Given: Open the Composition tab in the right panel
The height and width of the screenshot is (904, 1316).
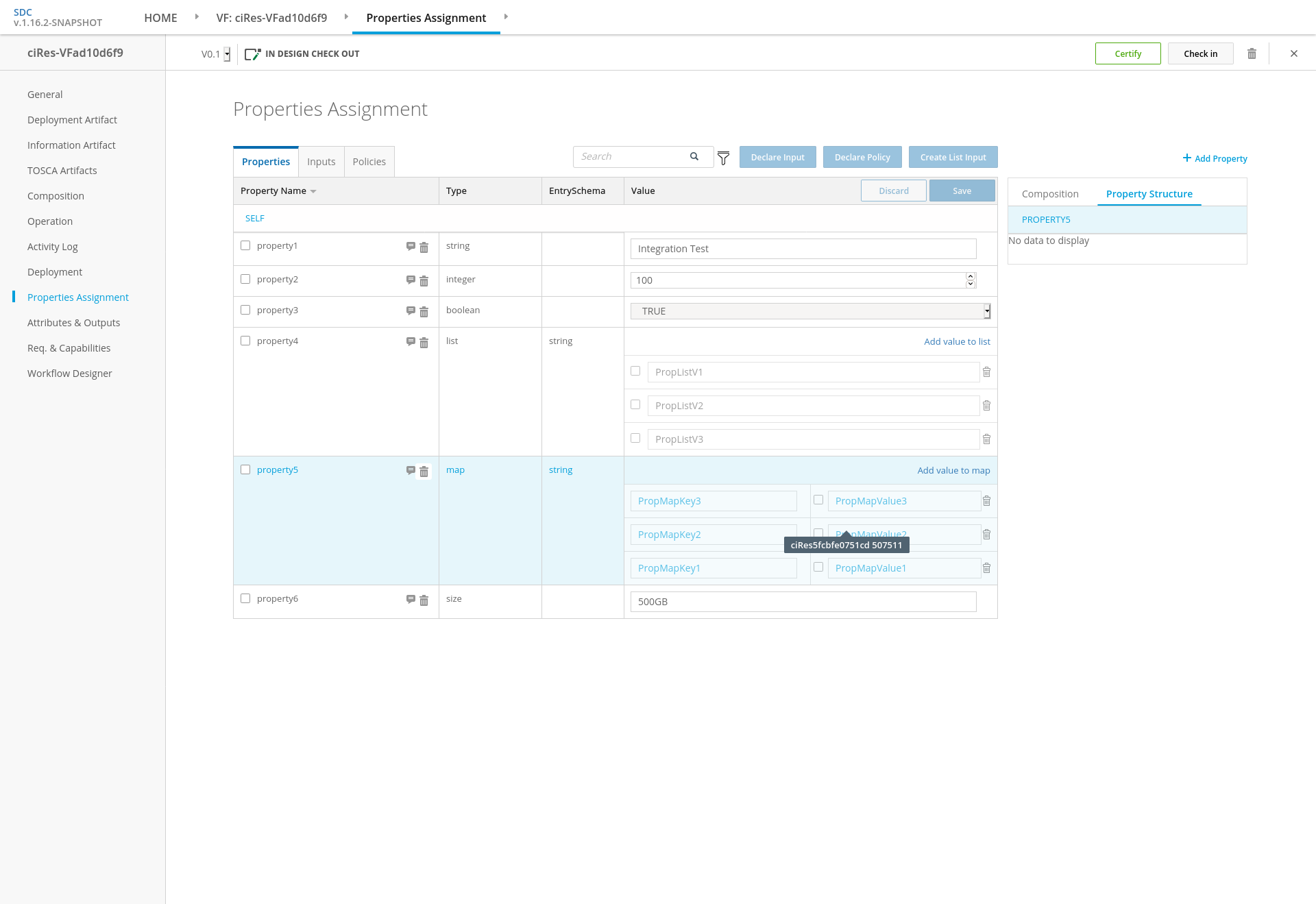Looking at the screenshot, I should click(x=1050, y=194).
